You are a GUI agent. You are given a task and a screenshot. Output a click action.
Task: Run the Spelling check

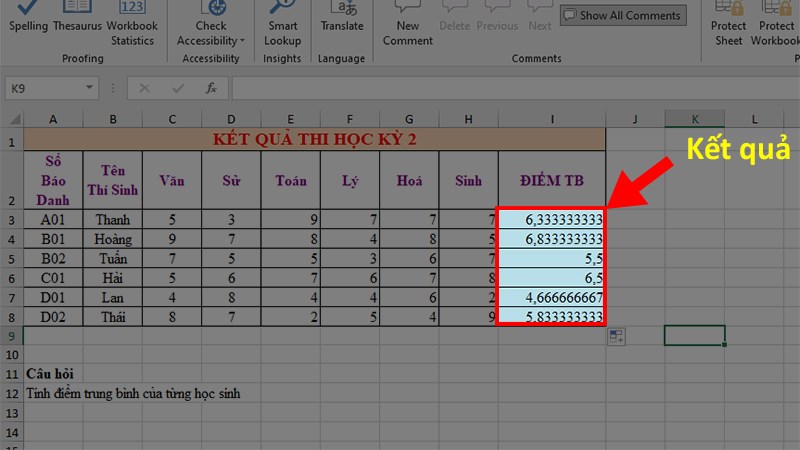[x=29, y=24]
